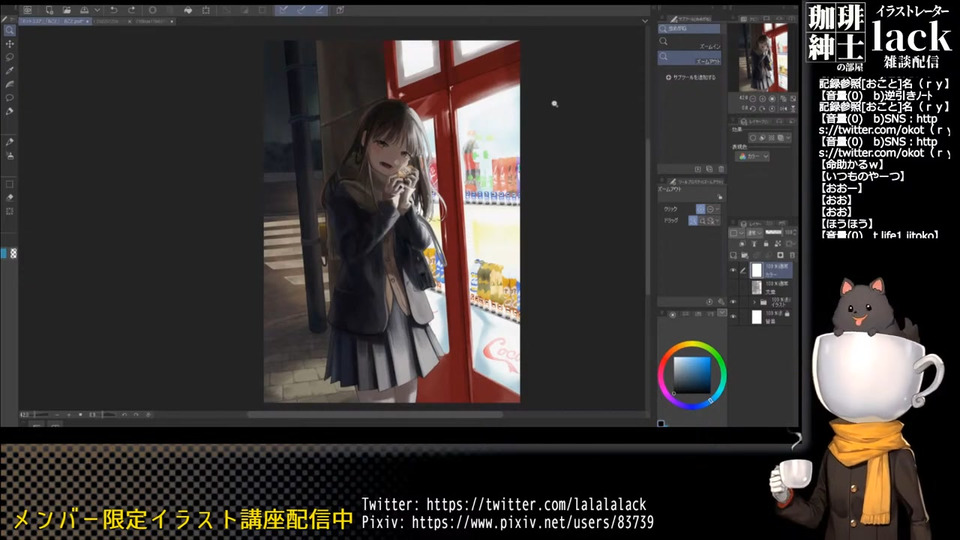Click the Navigator preview thumbnail
This screenshot has width=960, height=540.
click(x=763, y=58)
